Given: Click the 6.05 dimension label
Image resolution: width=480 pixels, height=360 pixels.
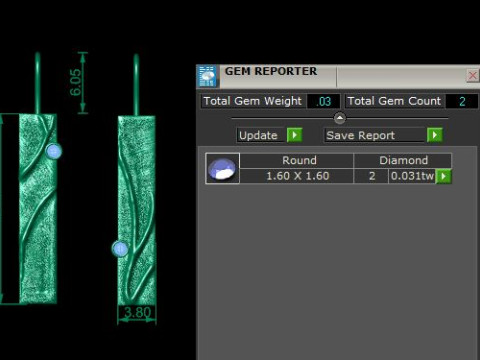Looking at the screenshot, I should click(76, 82).
